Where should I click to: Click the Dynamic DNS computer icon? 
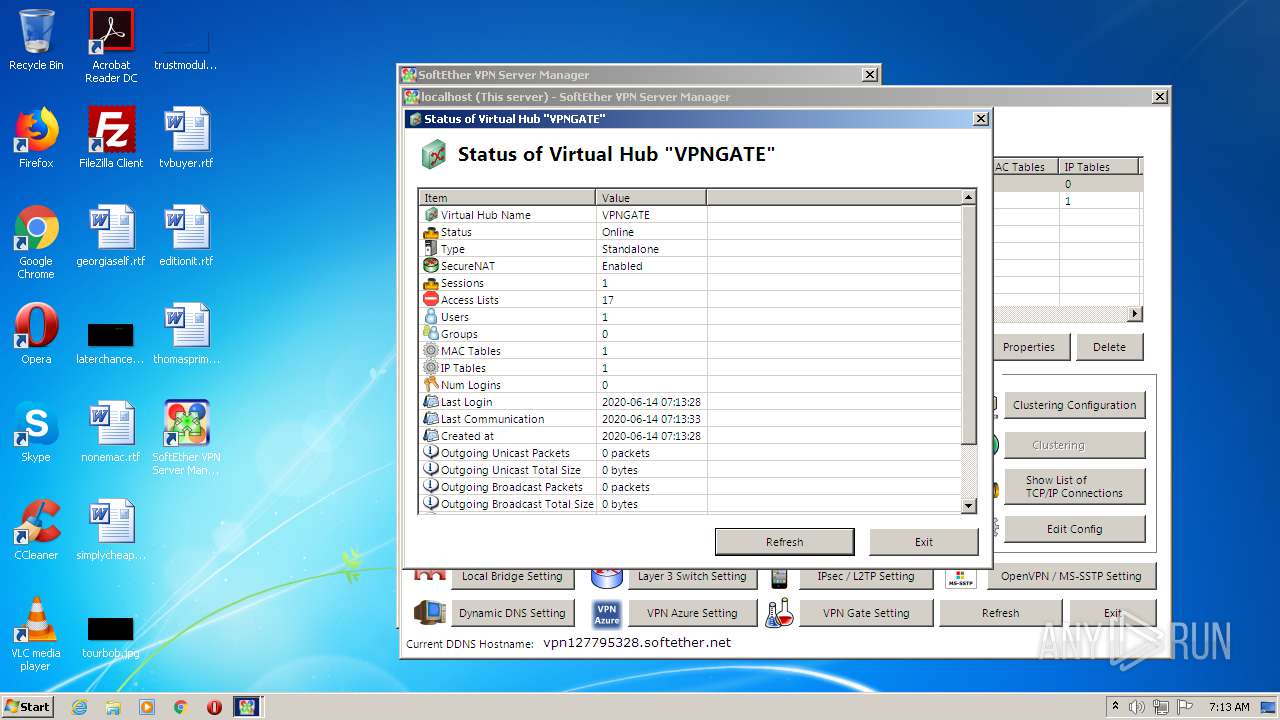coord(430,612)
